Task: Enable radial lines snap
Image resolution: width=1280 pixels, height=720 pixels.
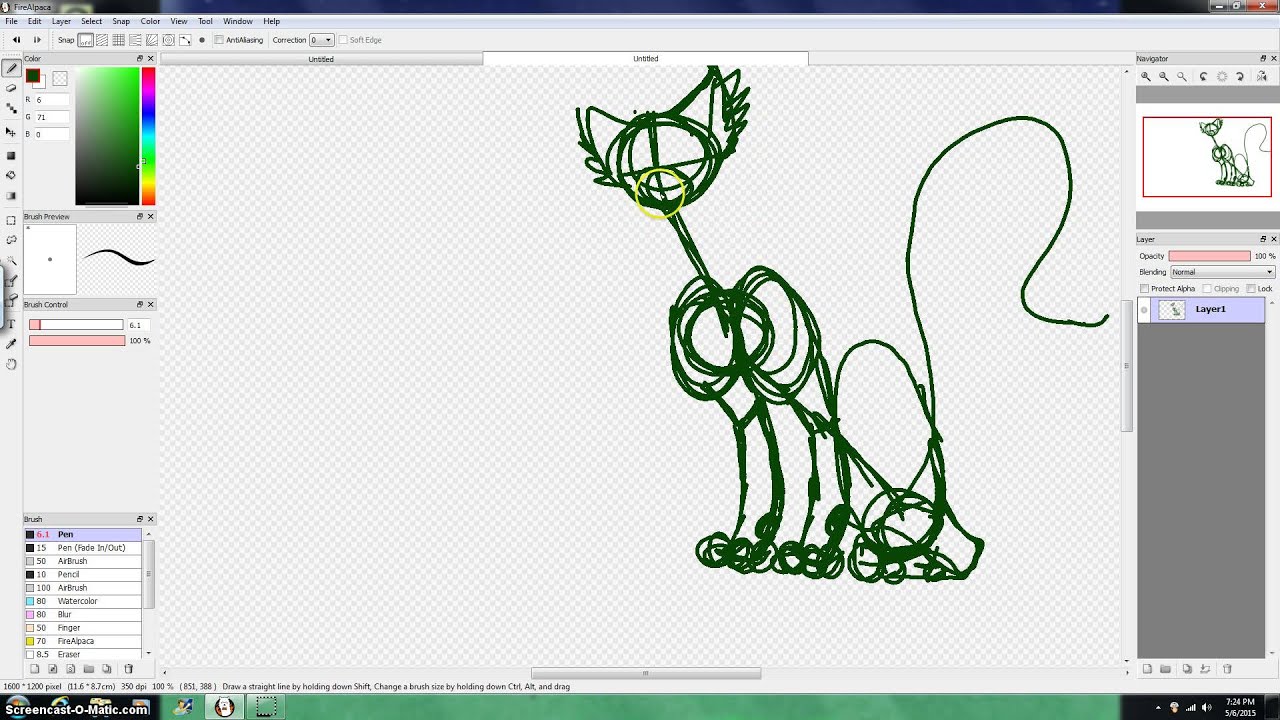Action: click(152, 40)
